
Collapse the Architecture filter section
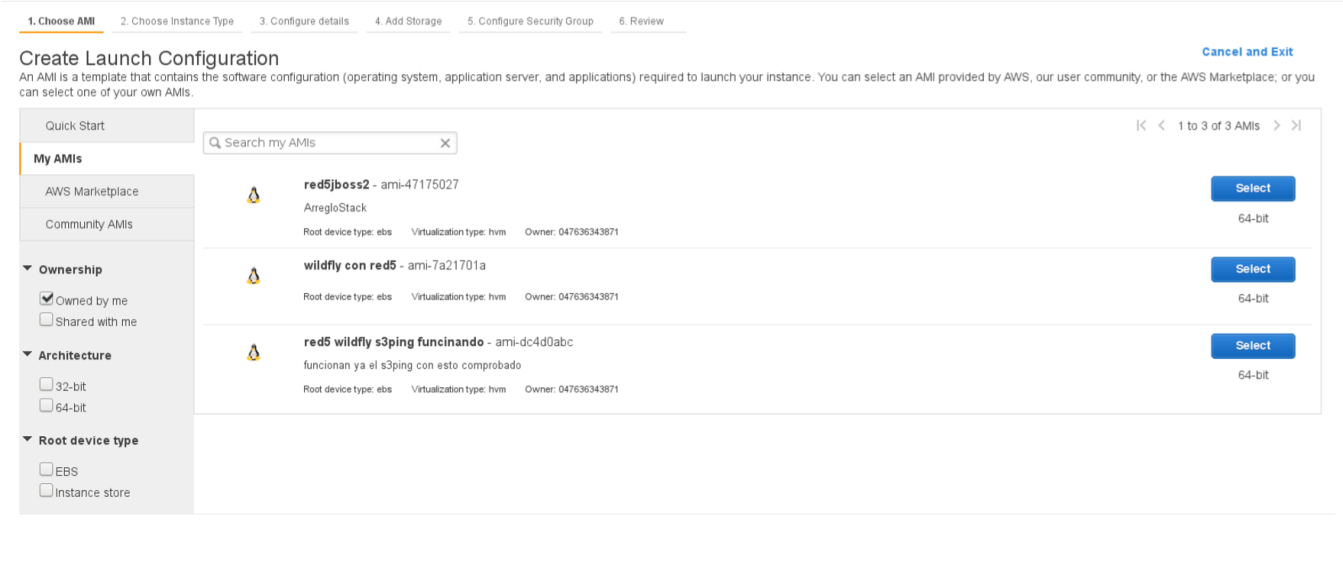[27, 355]
